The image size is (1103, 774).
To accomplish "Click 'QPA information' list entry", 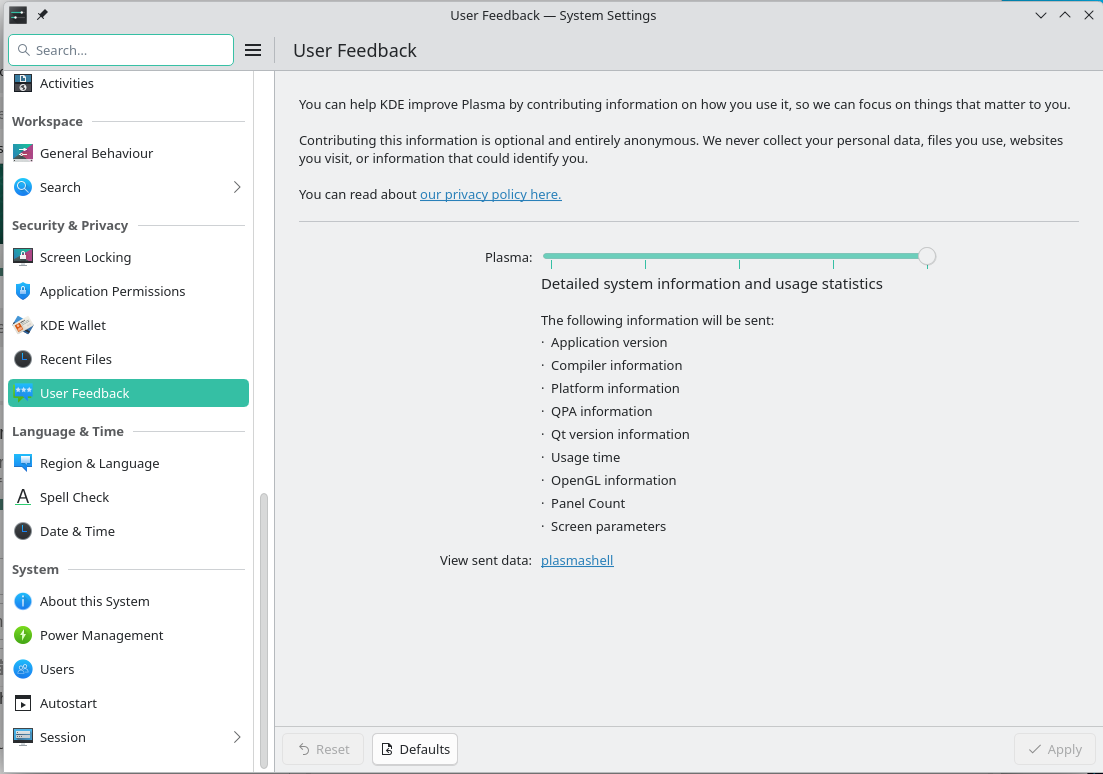I will [601, 411].
